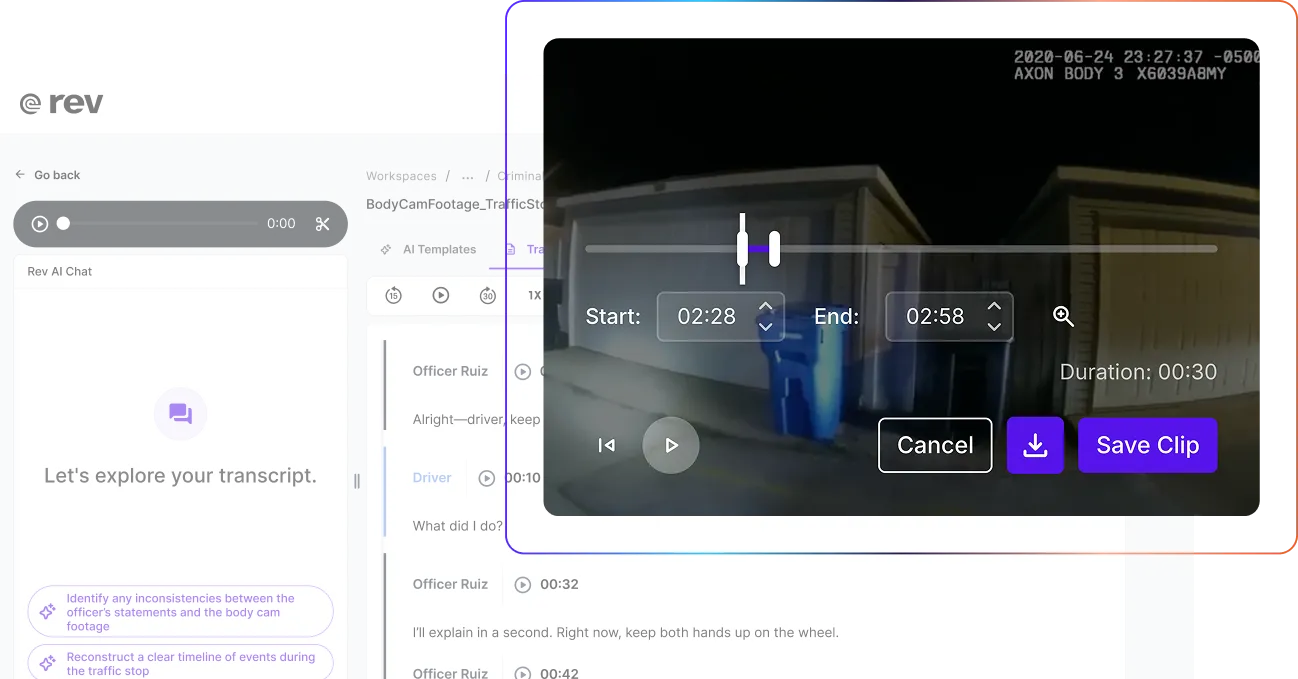Download the clip

1035,445
